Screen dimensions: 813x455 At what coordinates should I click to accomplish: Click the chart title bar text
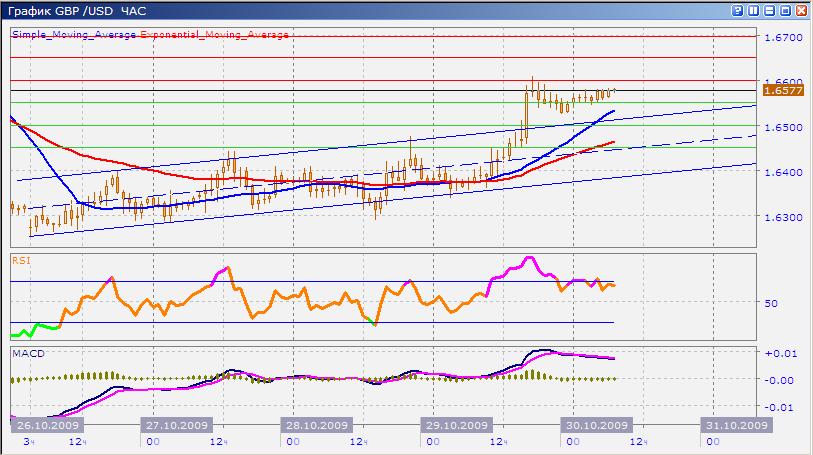click(x=77, y=11)
